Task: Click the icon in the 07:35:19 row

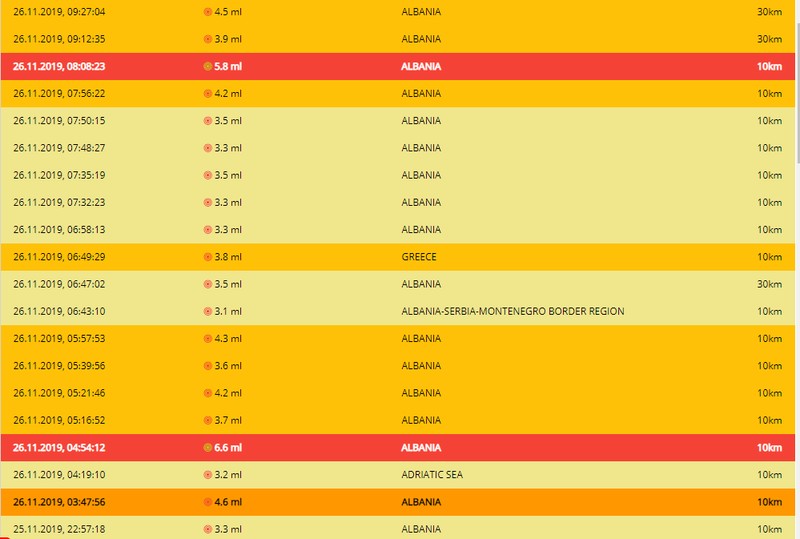Action: [x=208, y=176]
